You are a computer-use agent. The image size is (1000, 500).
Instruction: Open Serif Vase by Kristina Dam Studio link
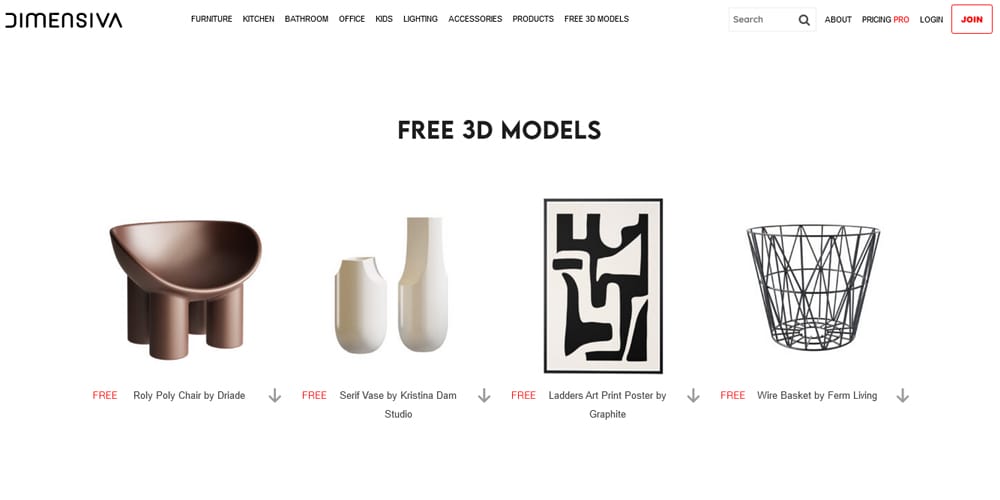click(x=398, y=404)
